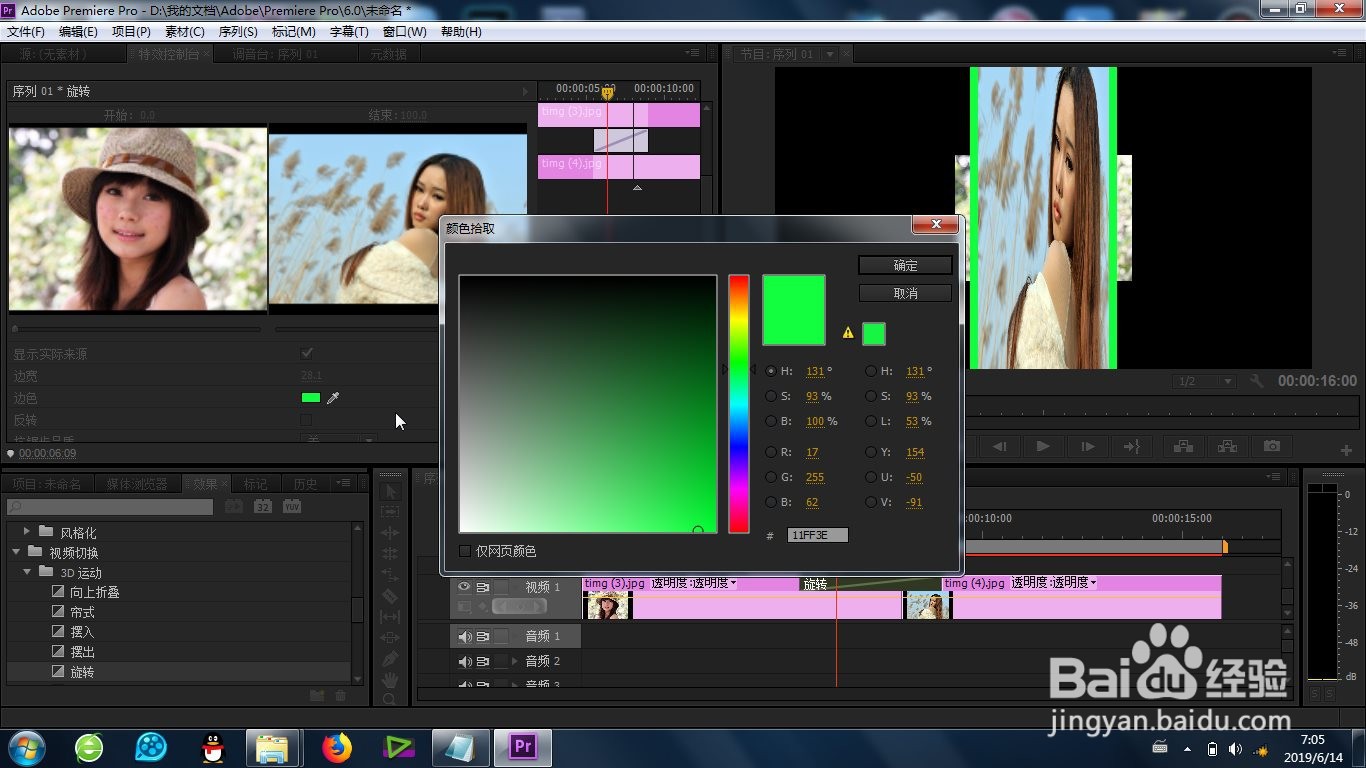
Task: Open the Effects panel flyout menu
Action: [x=345, y=482]
